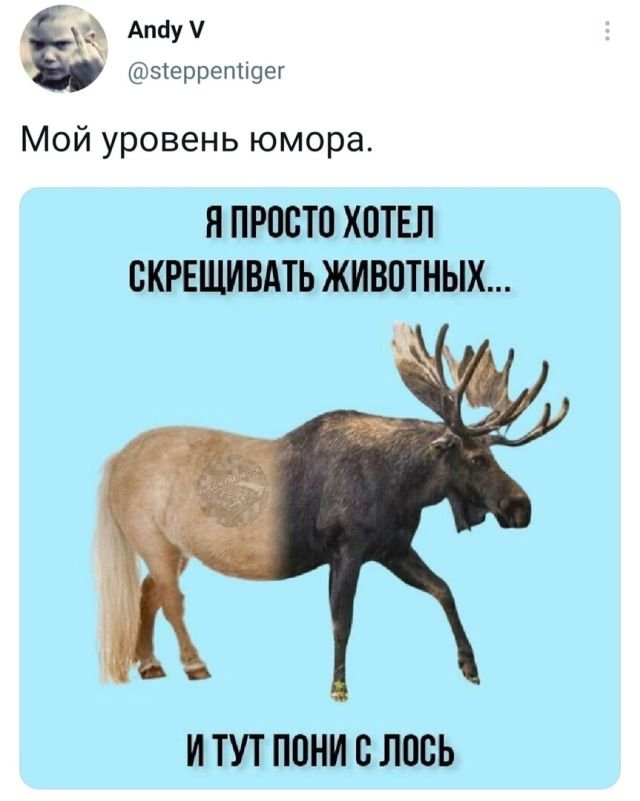640x801 pixels.
Task: Click the round watermark on pony body
Action: (x=232, y=491)
